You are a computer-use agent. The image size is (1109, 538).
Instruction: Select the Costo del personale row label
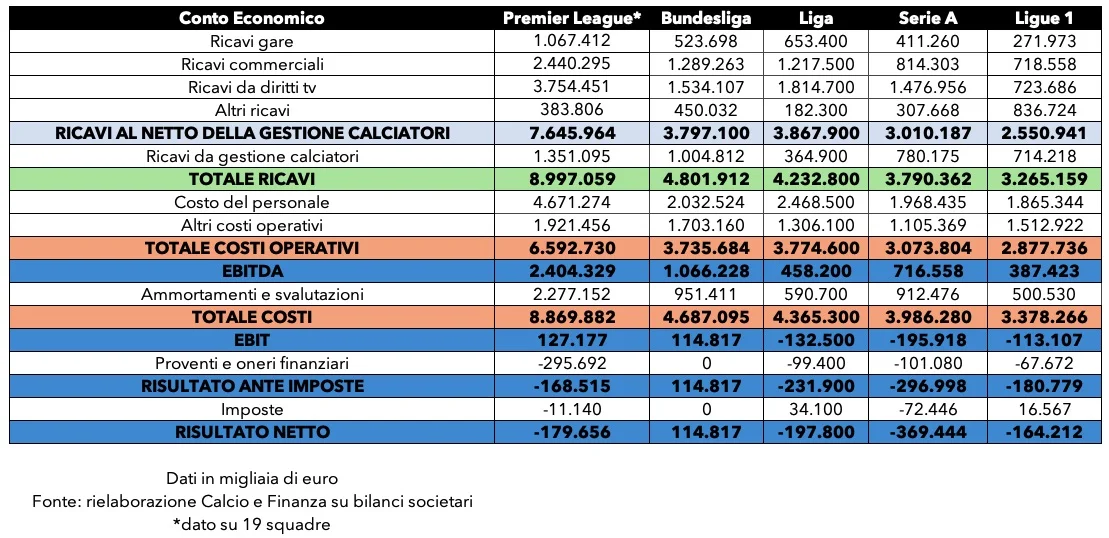[x=252, y=202]
